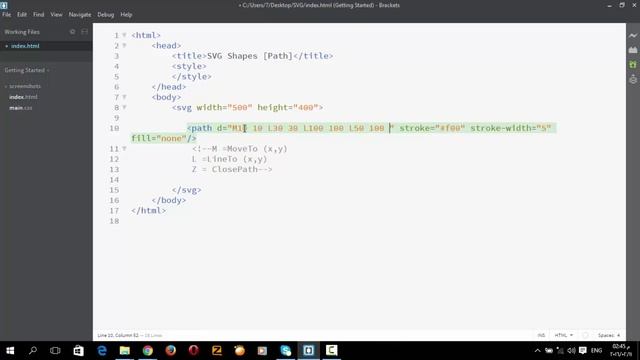Click the stroke "#f00" color value
This screenshot has width=640, height=360.
(450, 128)
